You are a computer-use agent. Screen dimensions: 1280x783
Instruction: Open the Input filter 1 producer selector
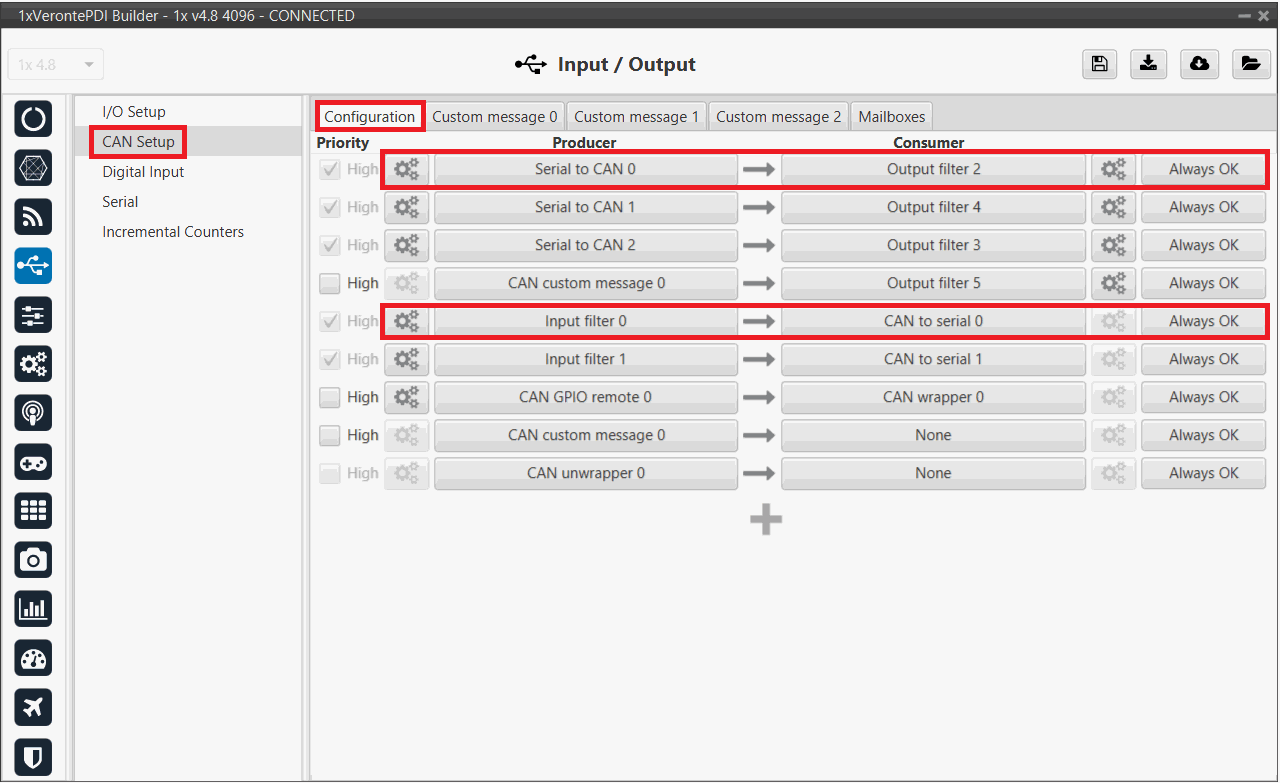(x=585, y=359)
